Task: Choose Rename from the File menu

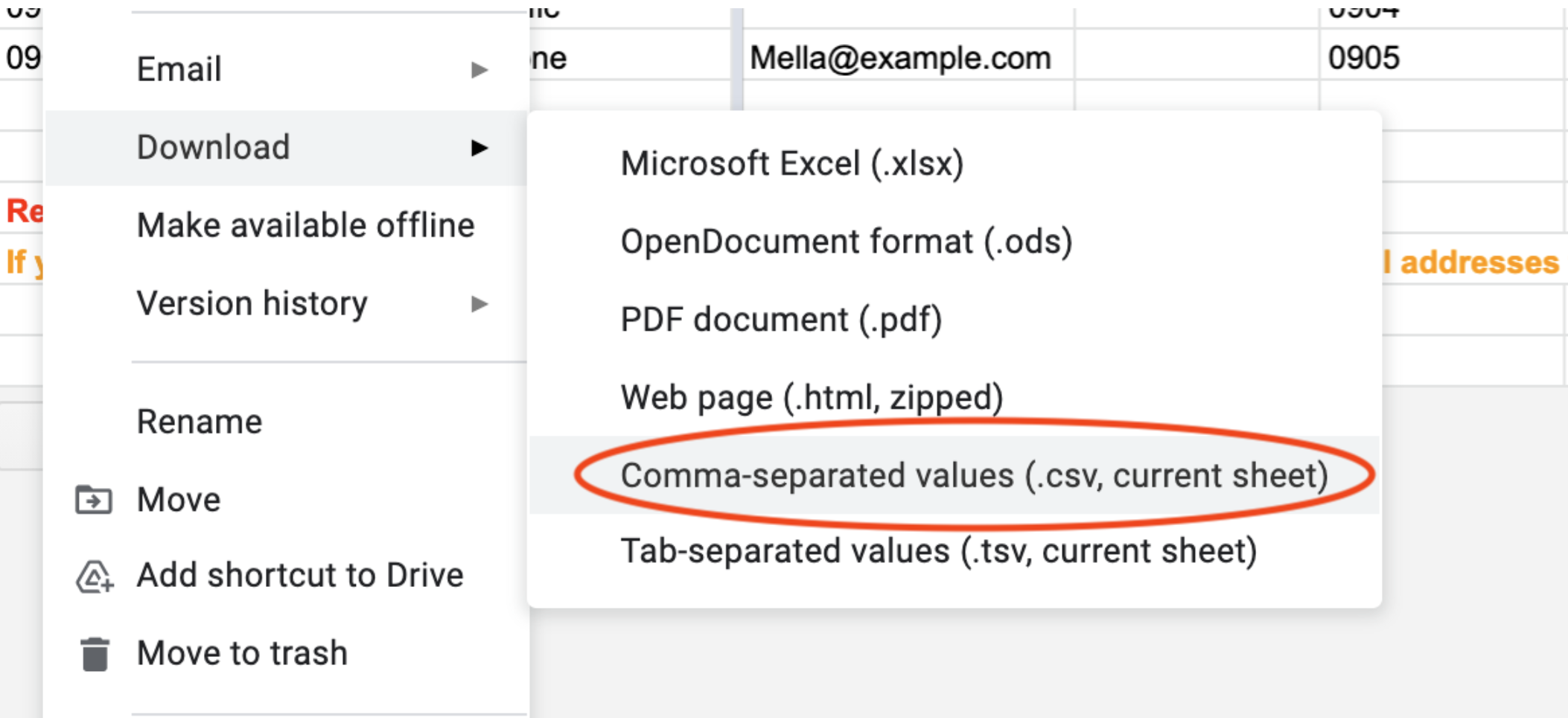Action: [287, 422]
